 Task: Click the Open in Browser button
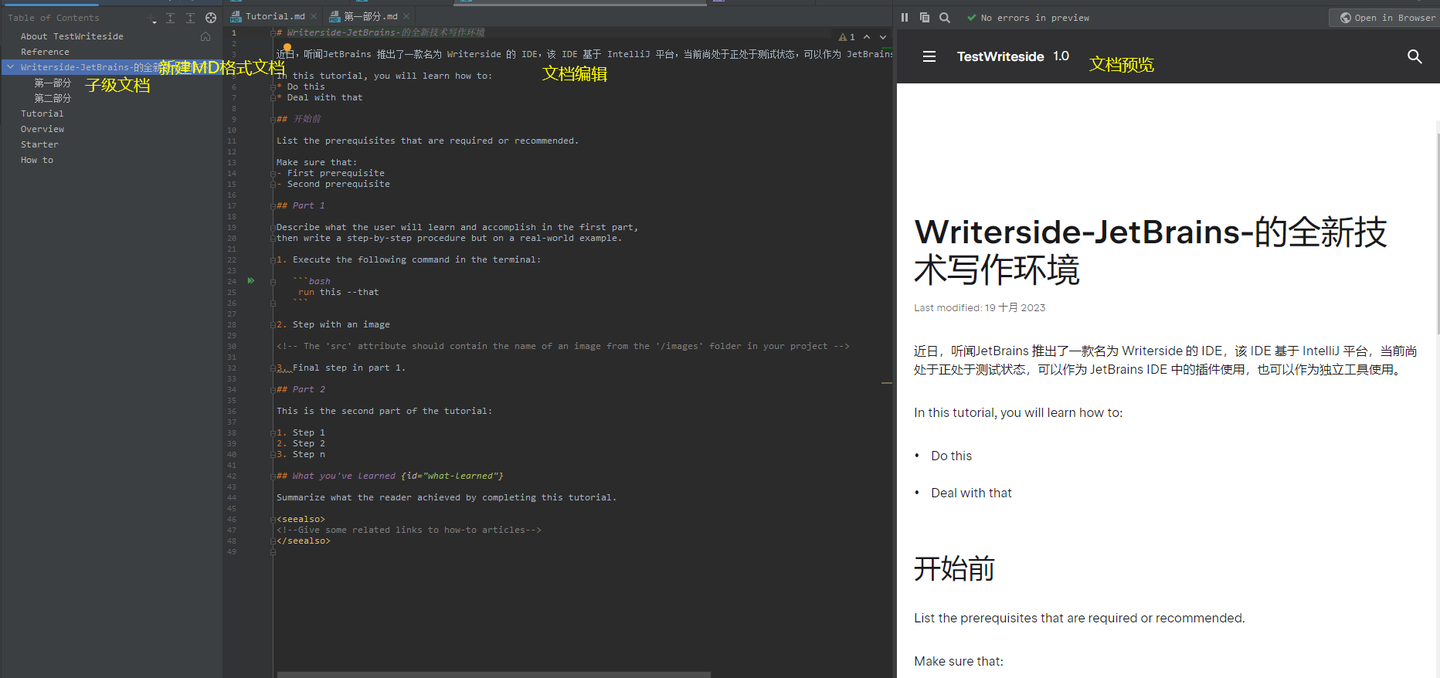coord(1383,17)
